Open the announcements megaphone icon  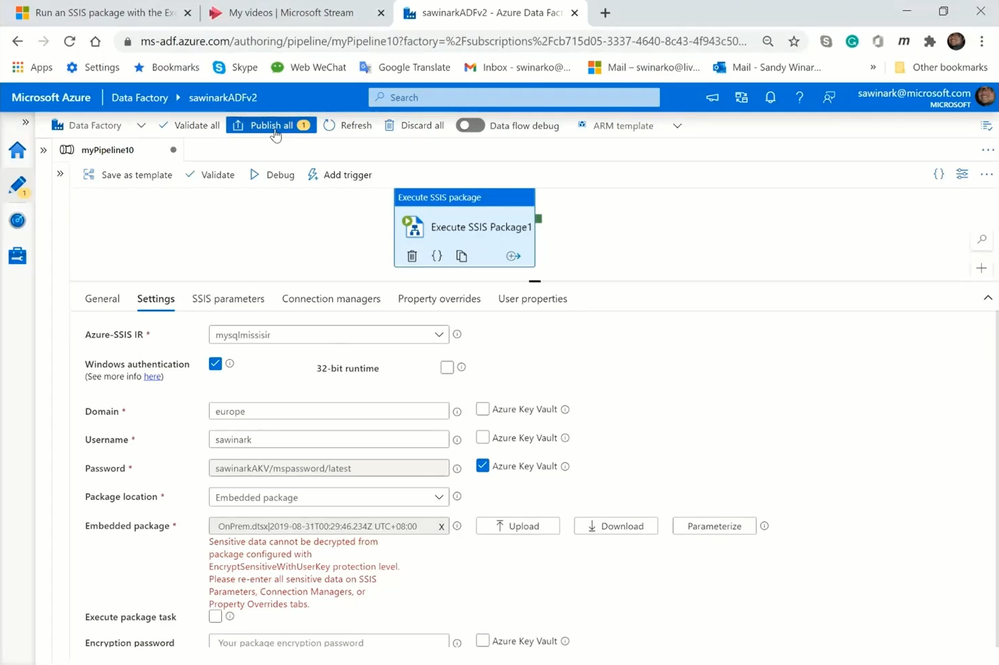pyautogui.click(x=712, y=97)
